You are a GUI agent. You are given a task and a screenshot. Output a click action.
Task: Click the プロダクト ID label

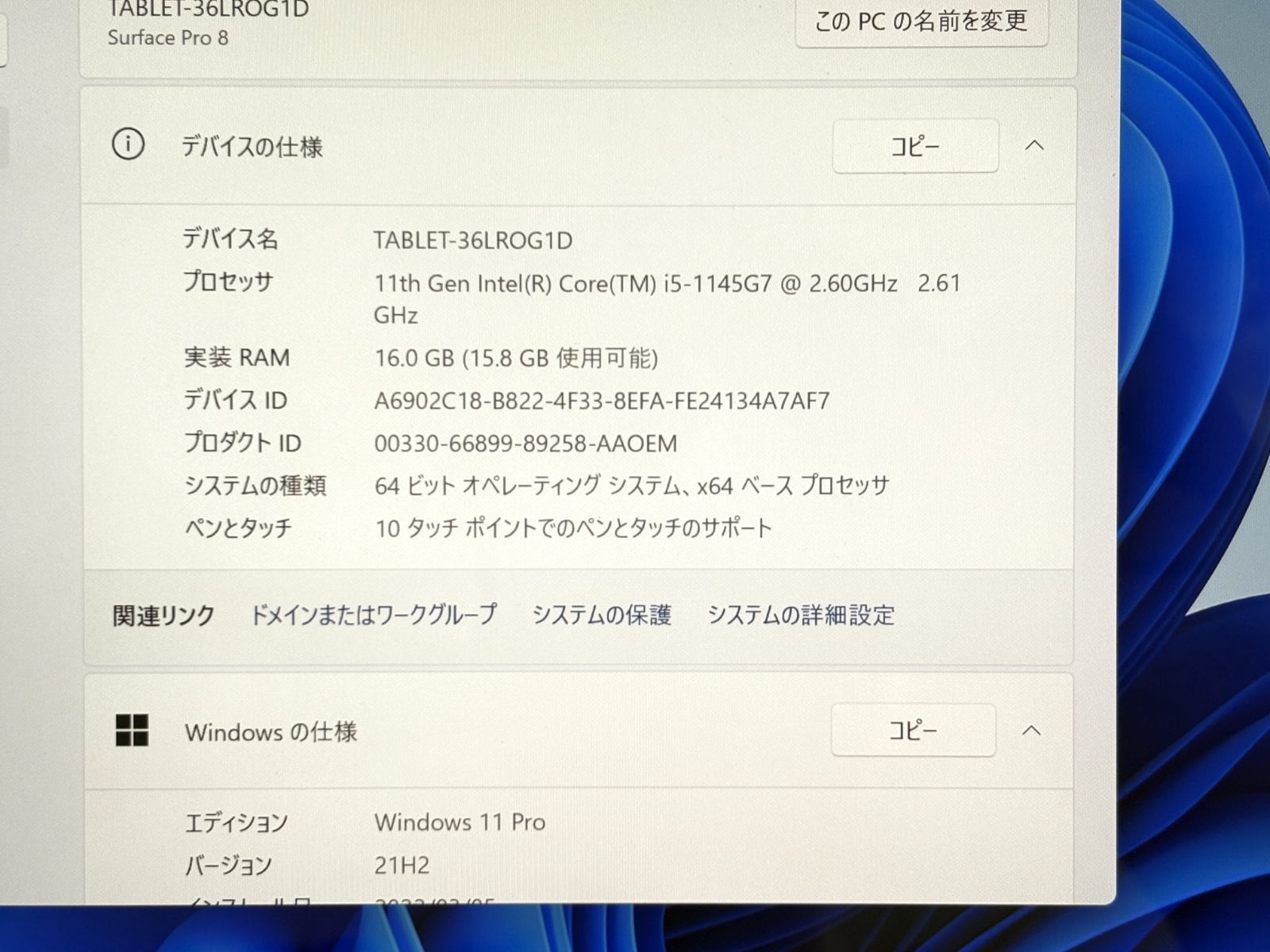[242, 443]
